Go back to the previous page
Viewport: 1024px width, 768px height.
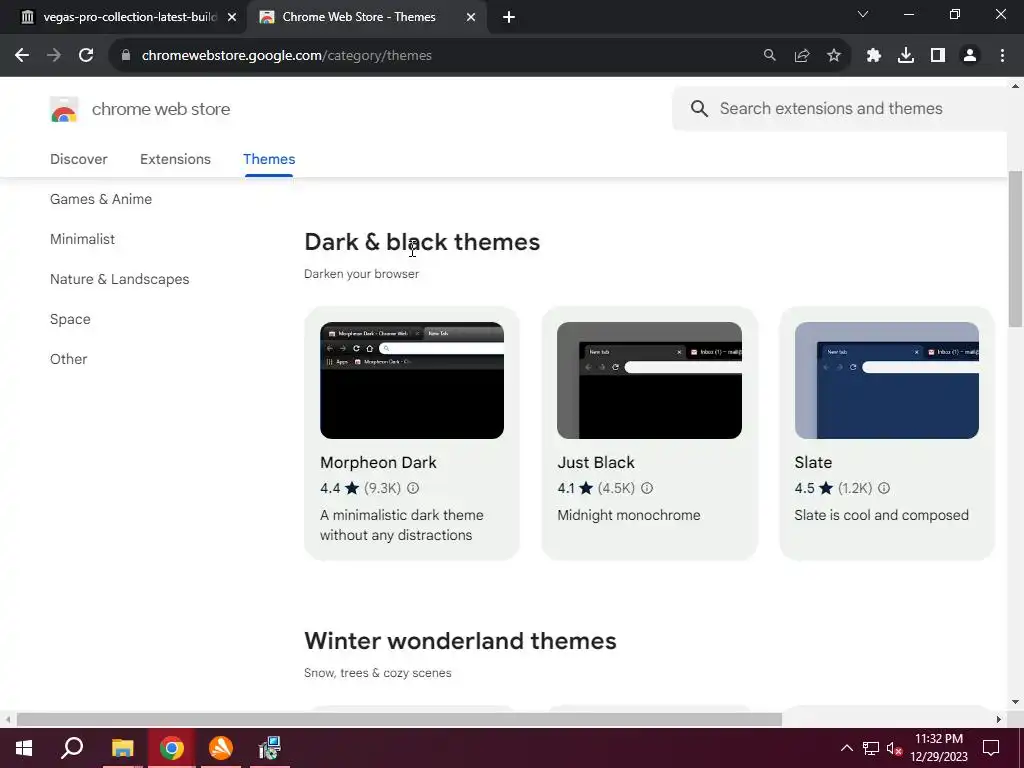point(22,56)
